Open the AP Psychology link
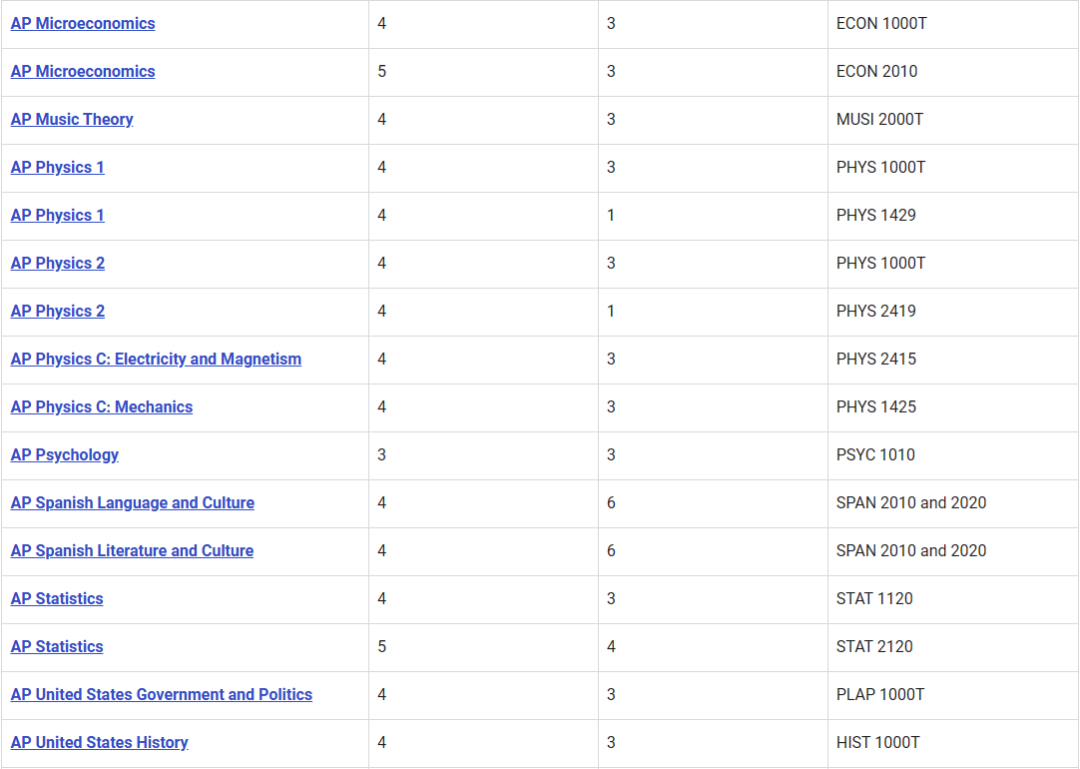Image resolution: width=1080 pixels, height=769 pixels. (x=64, y=455)
